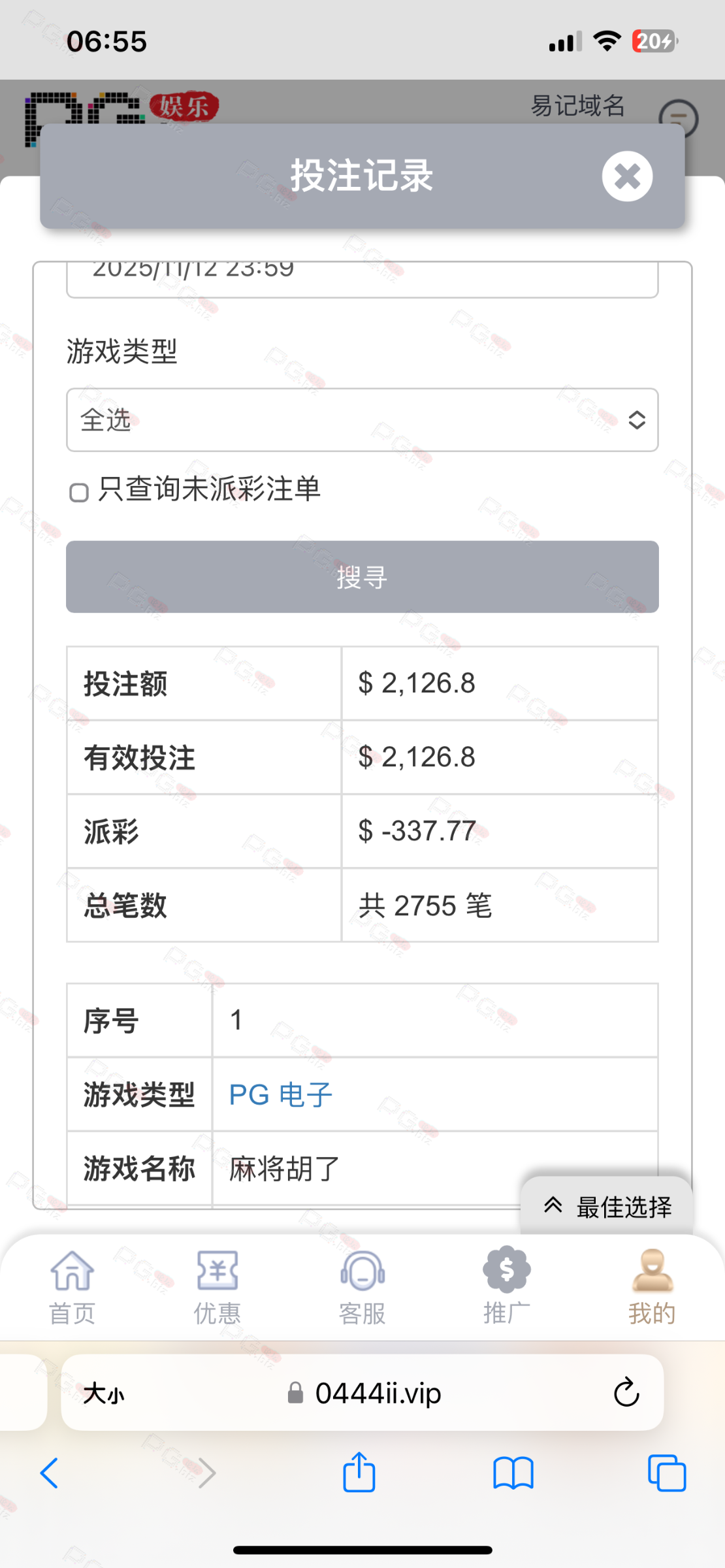The image size is (725, 1568).
Task: Close the 投注记录 betting record dialog
Action: [627, 176]
